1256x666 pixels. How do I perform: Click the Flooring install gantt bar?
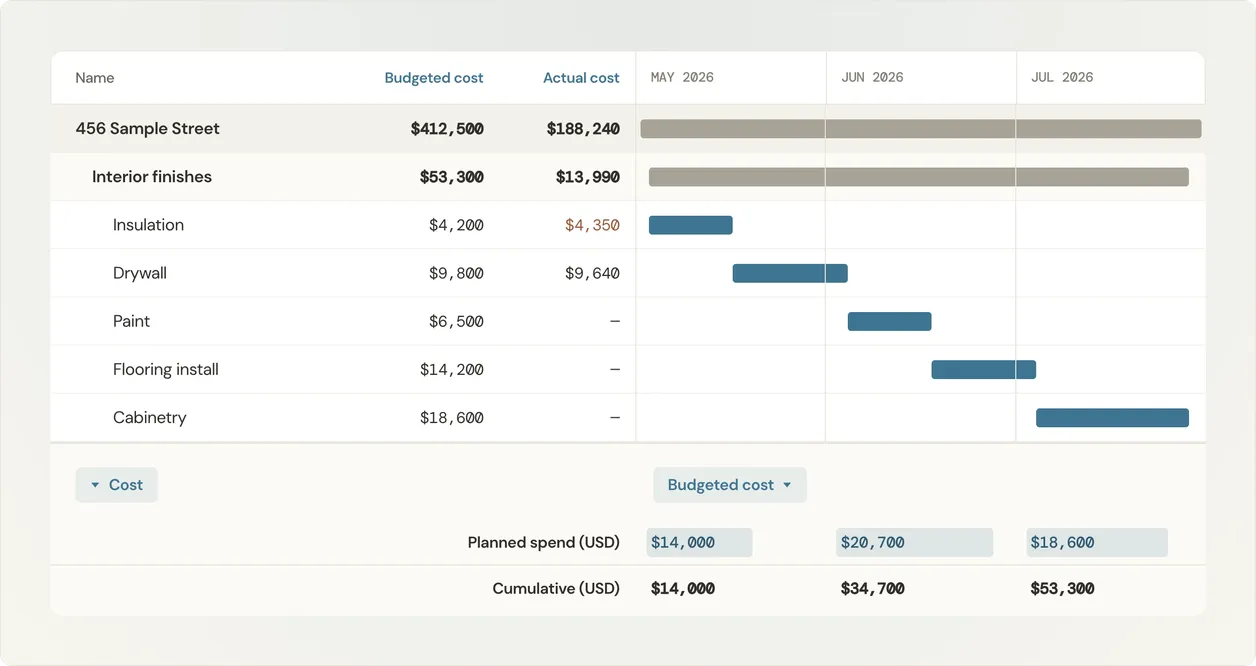coord(984,369)
